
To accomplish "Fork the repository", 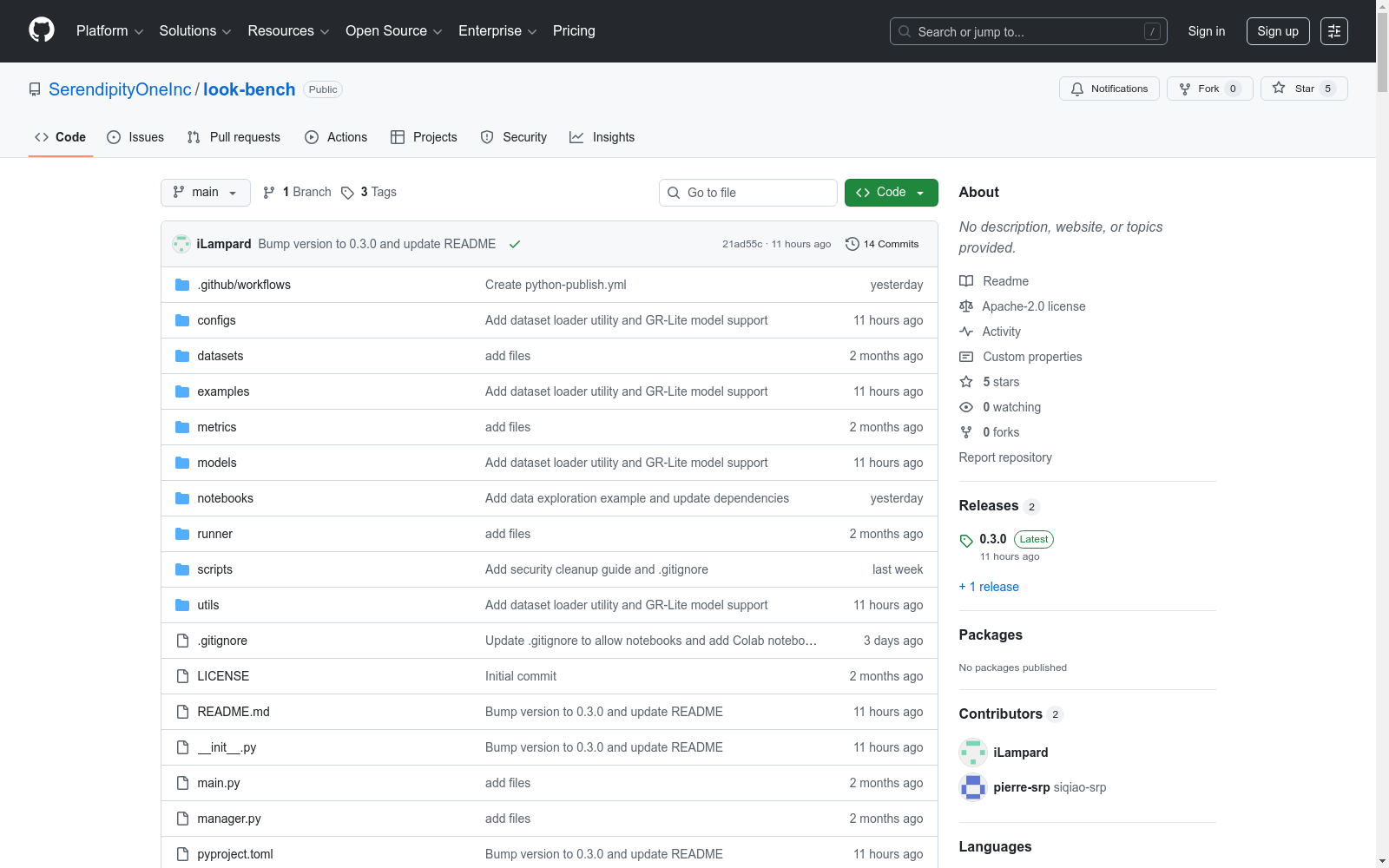I will [x=1210, y=89].
